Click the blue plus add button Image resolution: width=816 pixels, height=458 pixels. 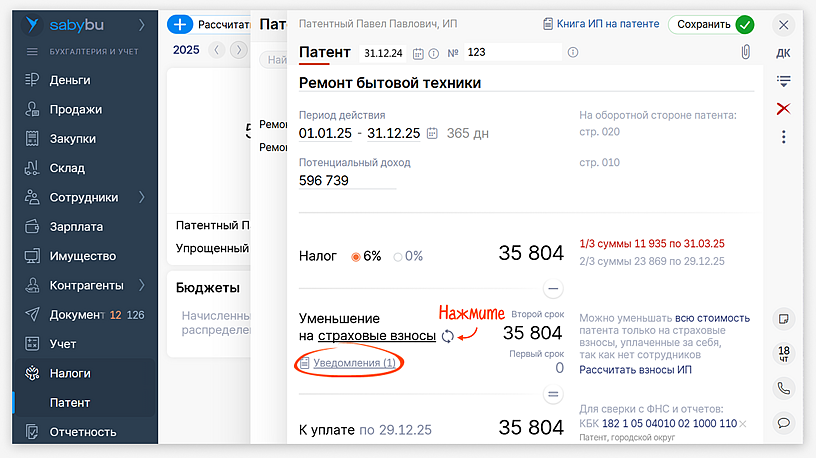click(180, 24)
